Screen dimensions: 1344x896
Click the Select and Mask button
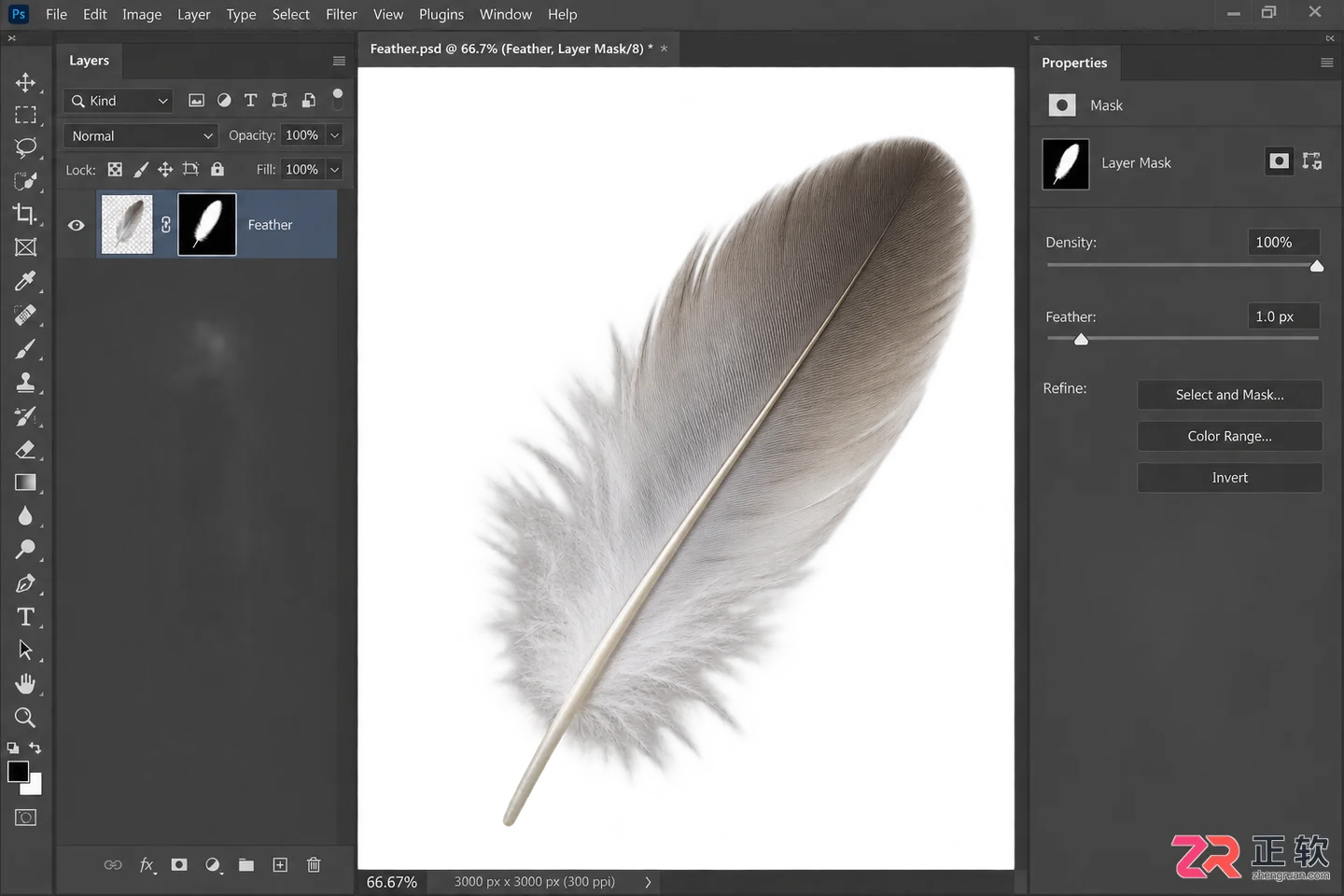(x=1229, y=395)
